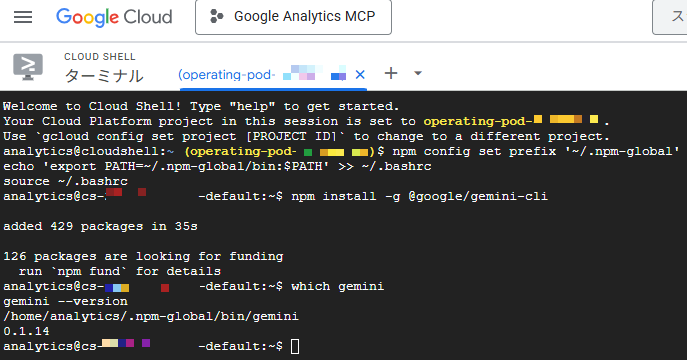The height and width of the screenshot is (360, 687).
Task: Click the project picker dots icon
Action: click(216, 17)
